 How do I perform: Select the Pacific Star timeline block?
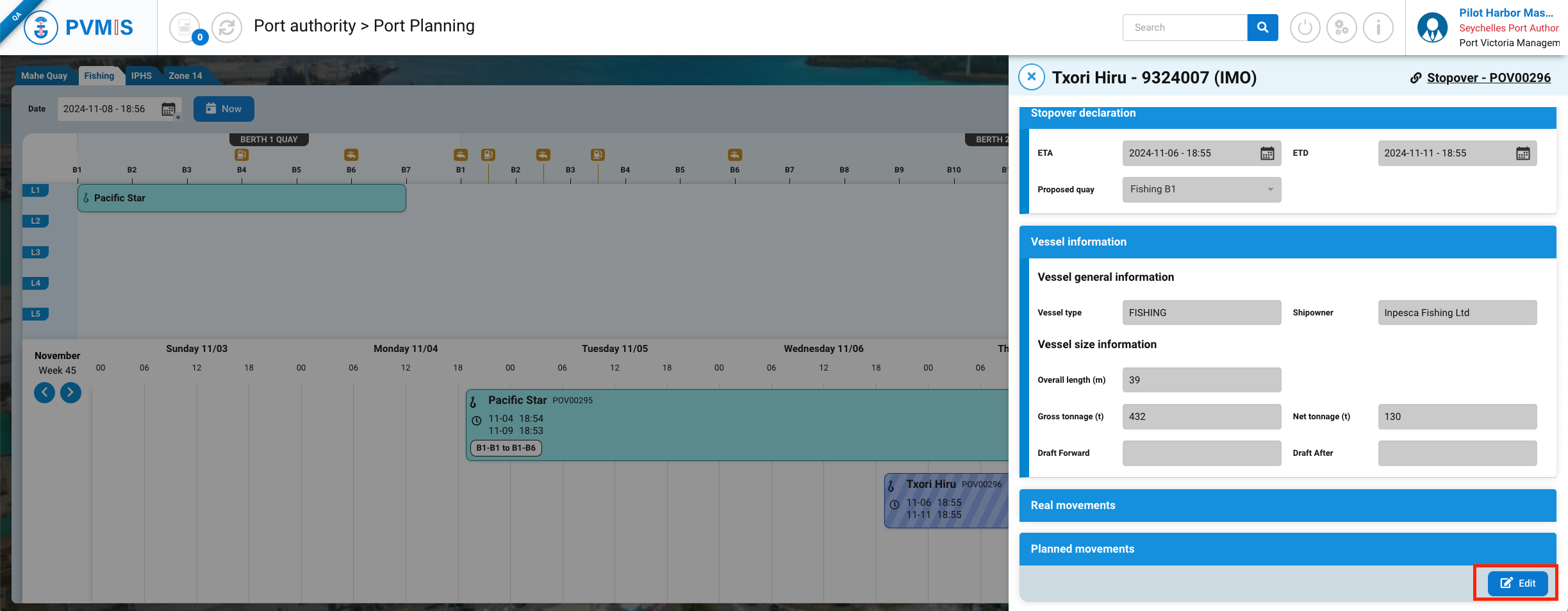(737, 424)
